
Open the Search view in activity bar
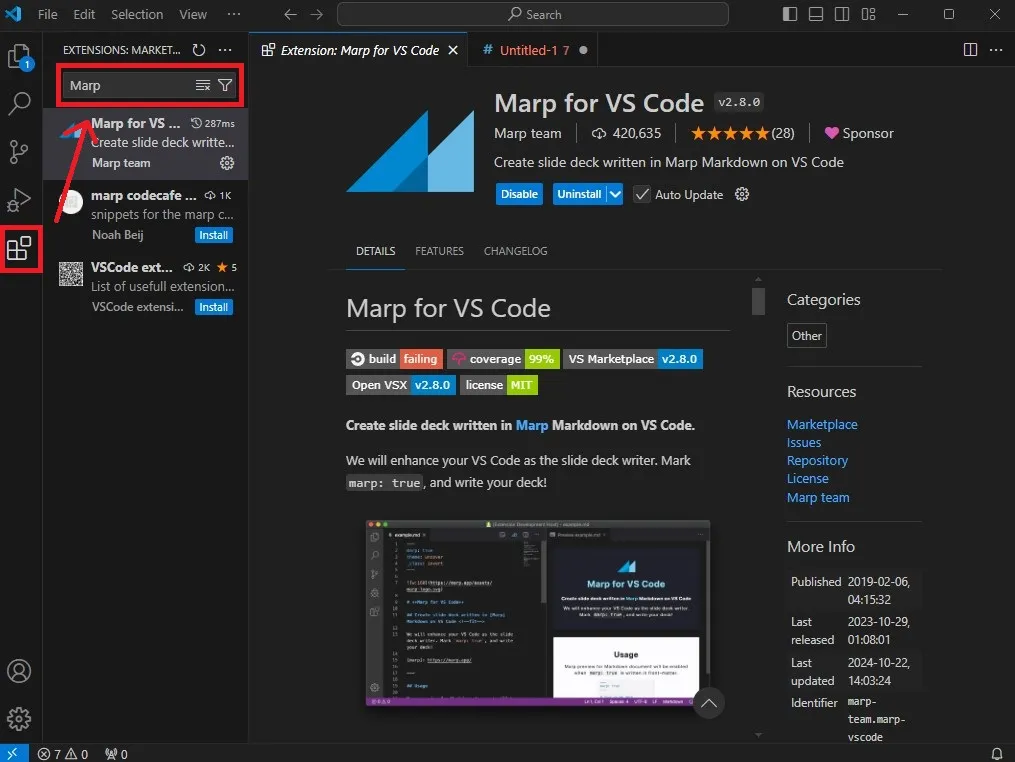click(x=19, y=104)
